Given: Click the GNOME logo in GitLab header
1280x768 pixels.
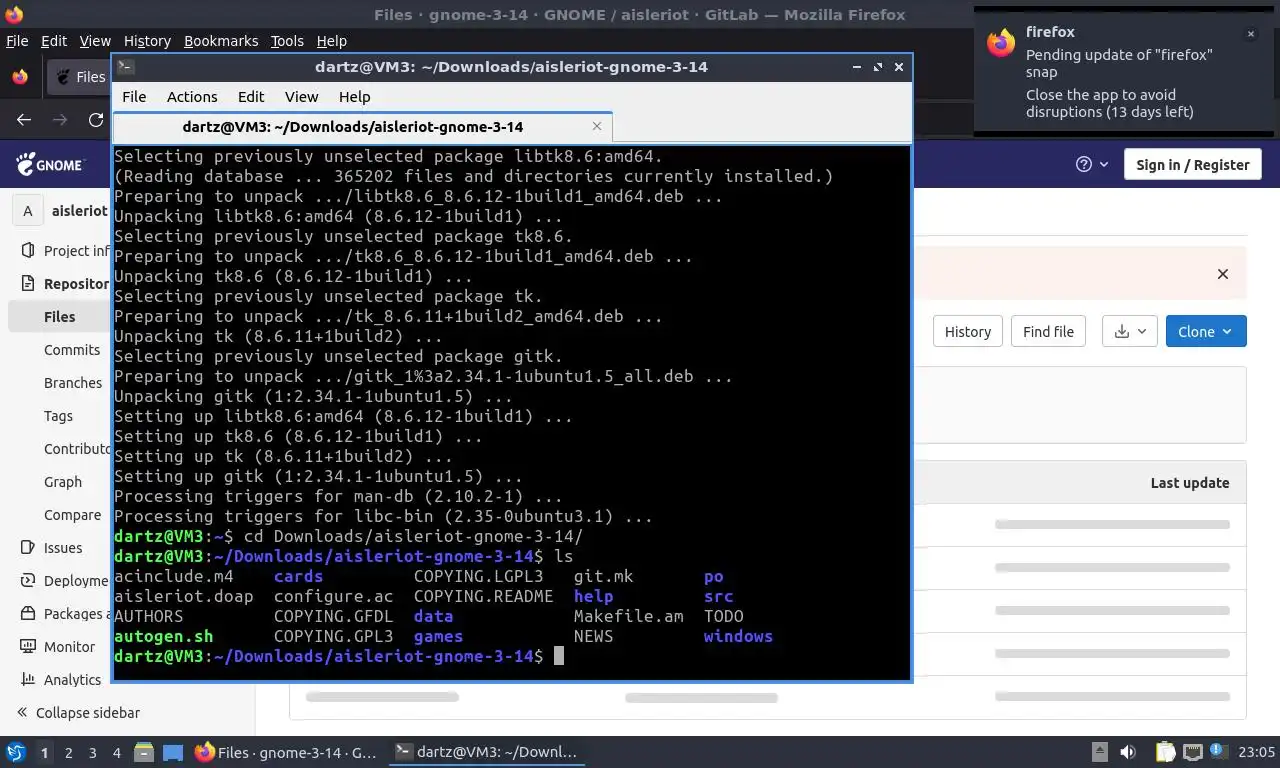Looking at the screenshot, I should 49,164.
